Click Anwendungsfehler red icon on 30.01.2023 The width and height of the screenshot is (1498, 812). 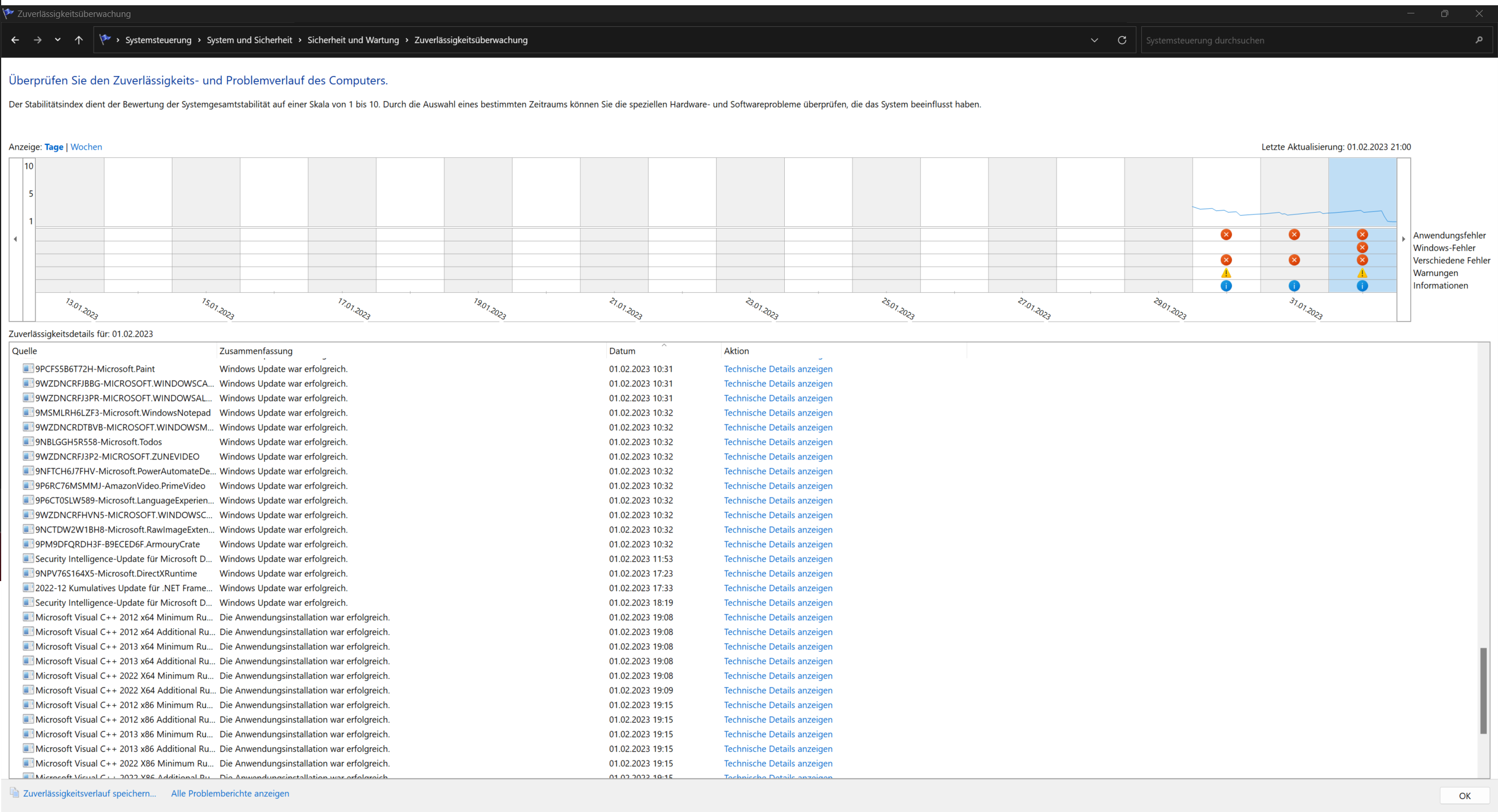(1226, 234)
